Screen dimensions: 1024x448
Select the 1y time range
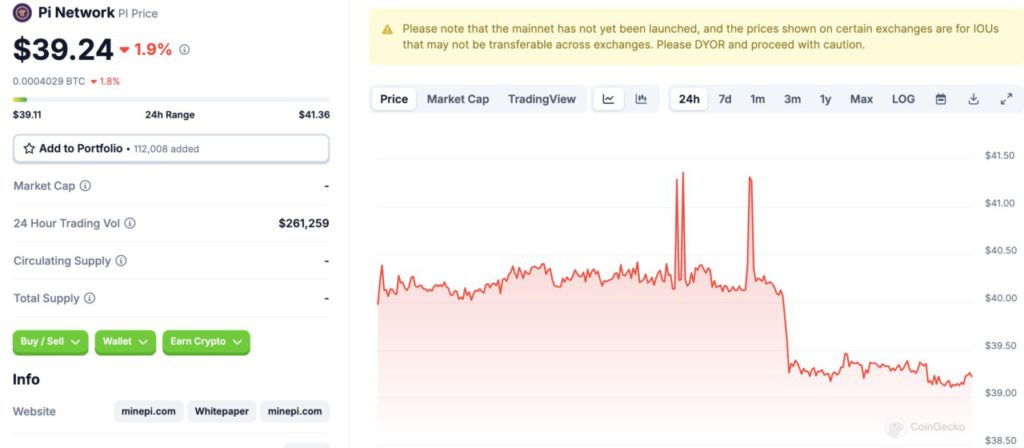(825, 99)
